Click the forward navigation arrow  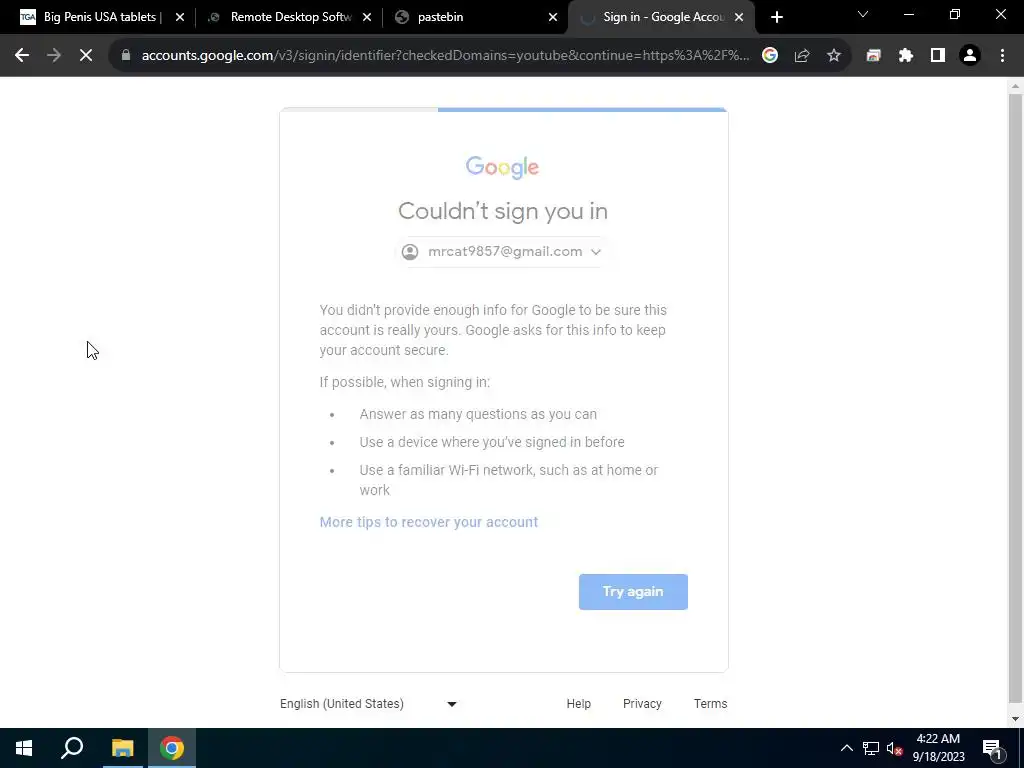pyautogui.click(x=54, y=56)
